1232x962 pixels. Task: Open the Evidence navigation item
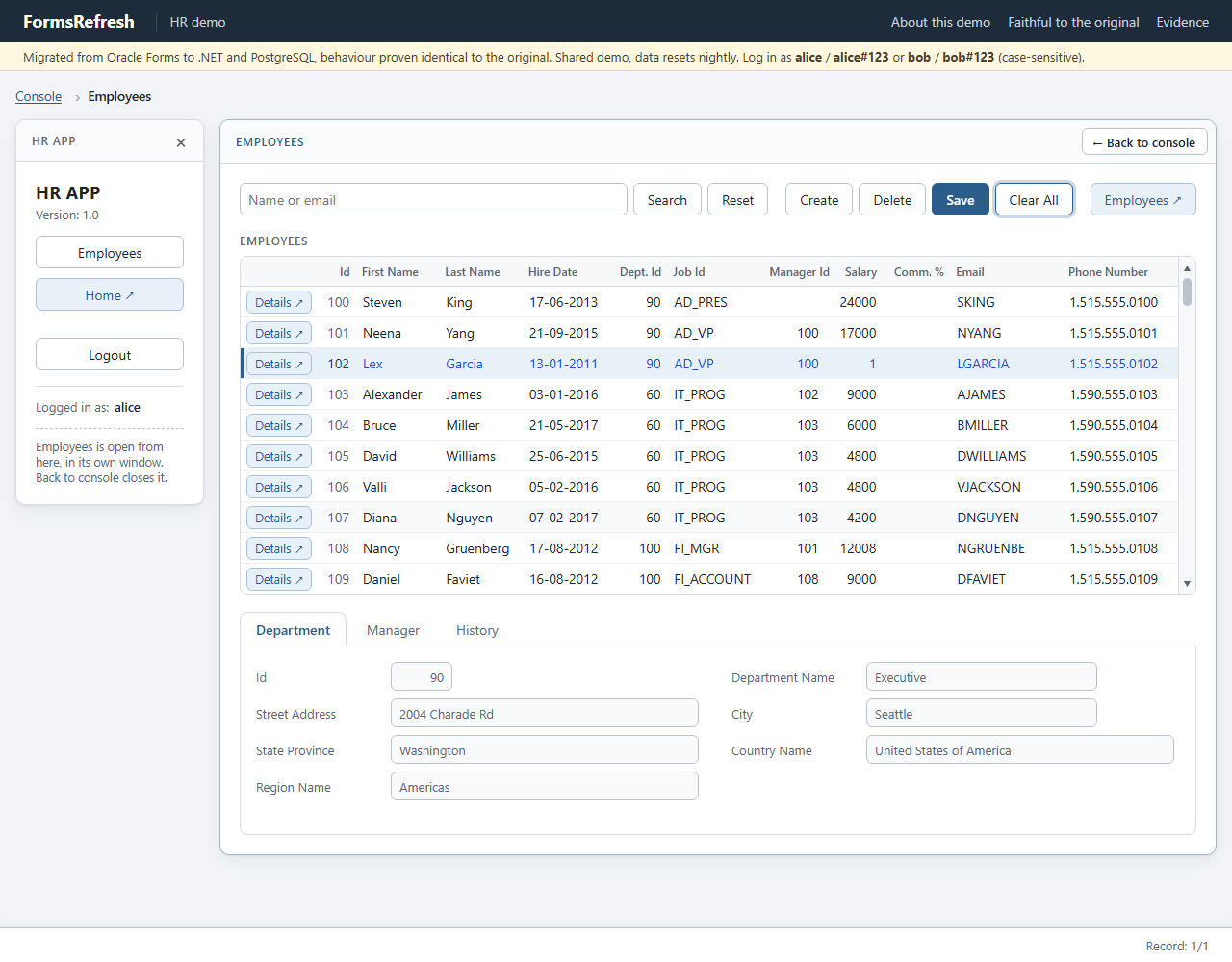1183,22
